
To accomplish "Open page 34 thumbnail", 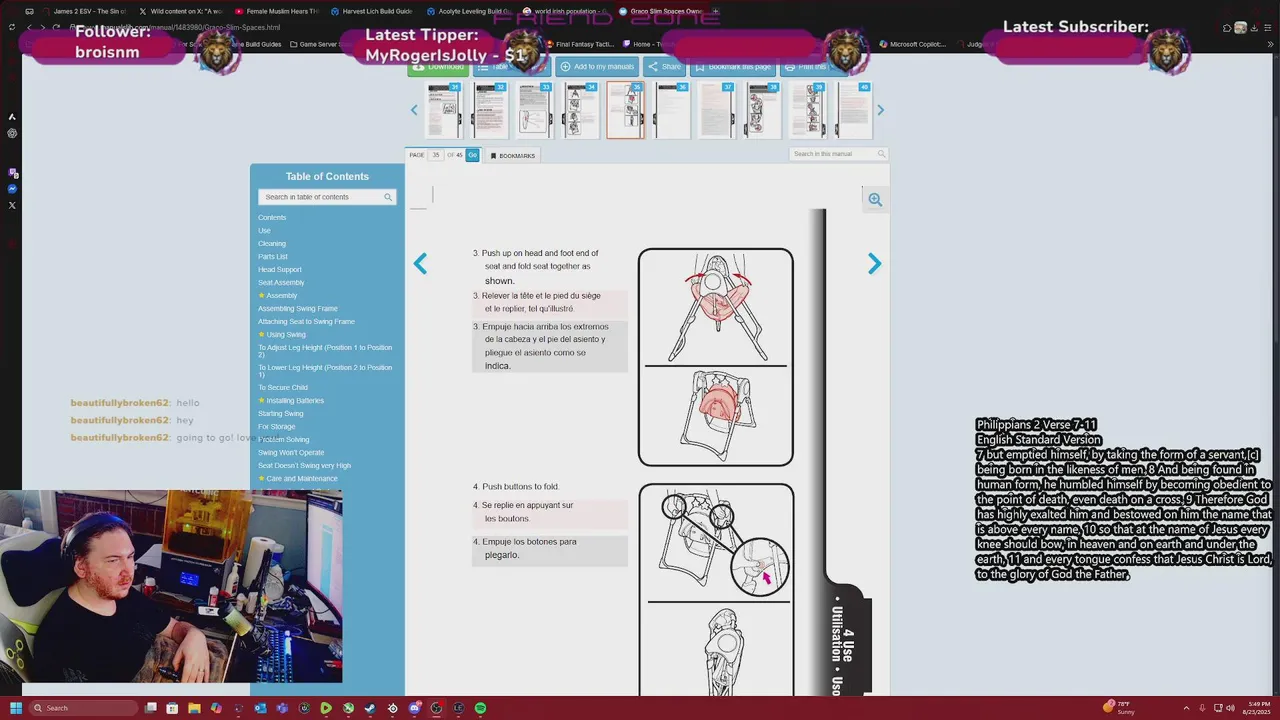I will (580, 110).
